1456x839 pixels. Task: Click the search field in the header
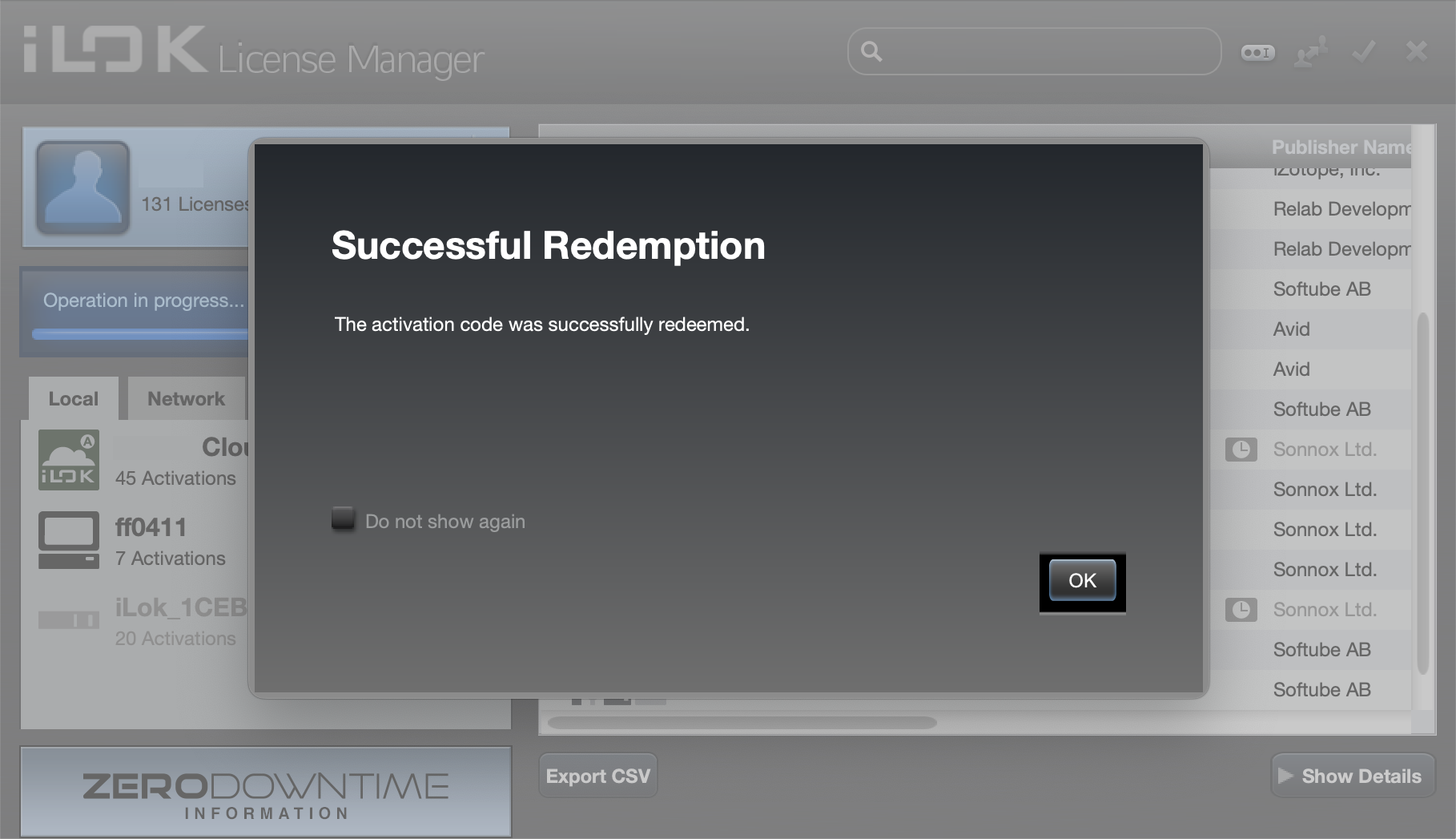pos(1034,52)
